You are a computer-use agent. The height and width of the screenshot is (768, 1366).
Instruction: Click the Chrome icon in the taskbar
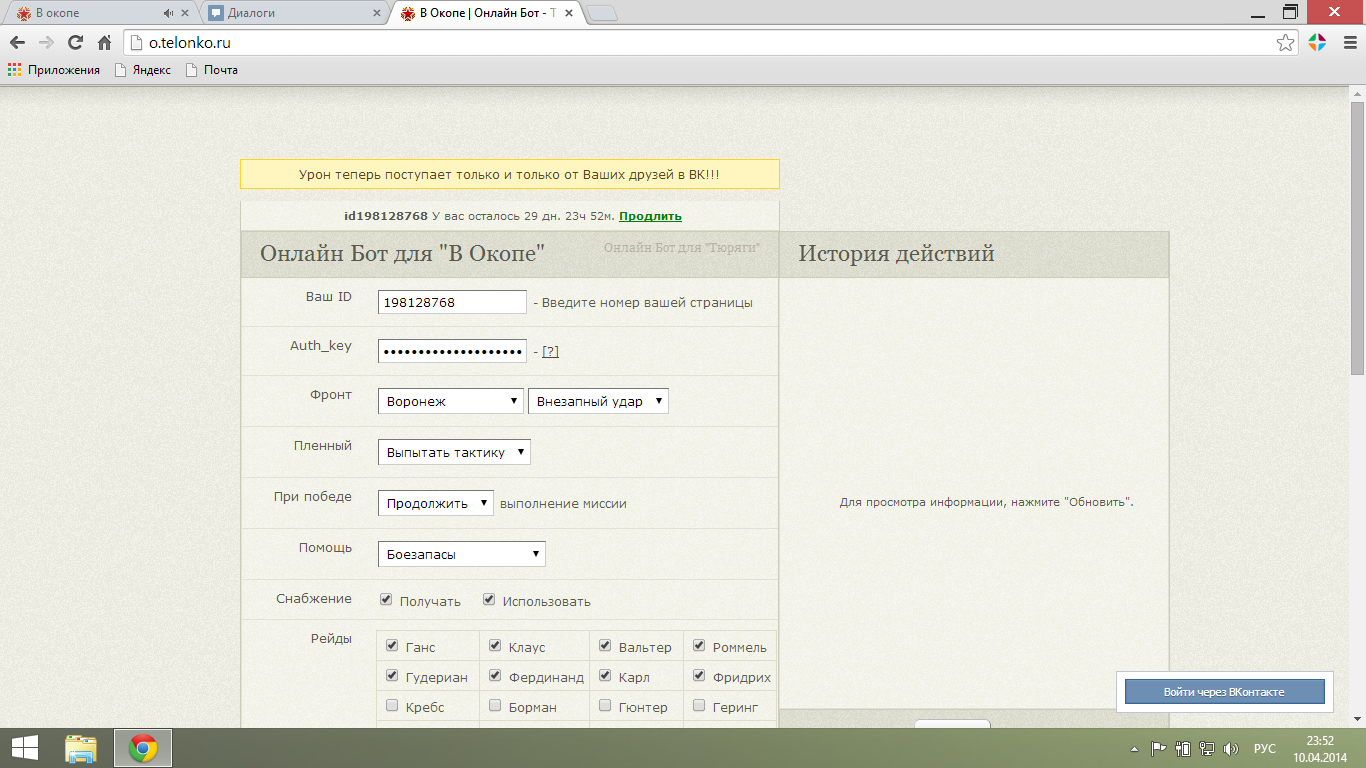pyautogui.click(x=143, y=747)
